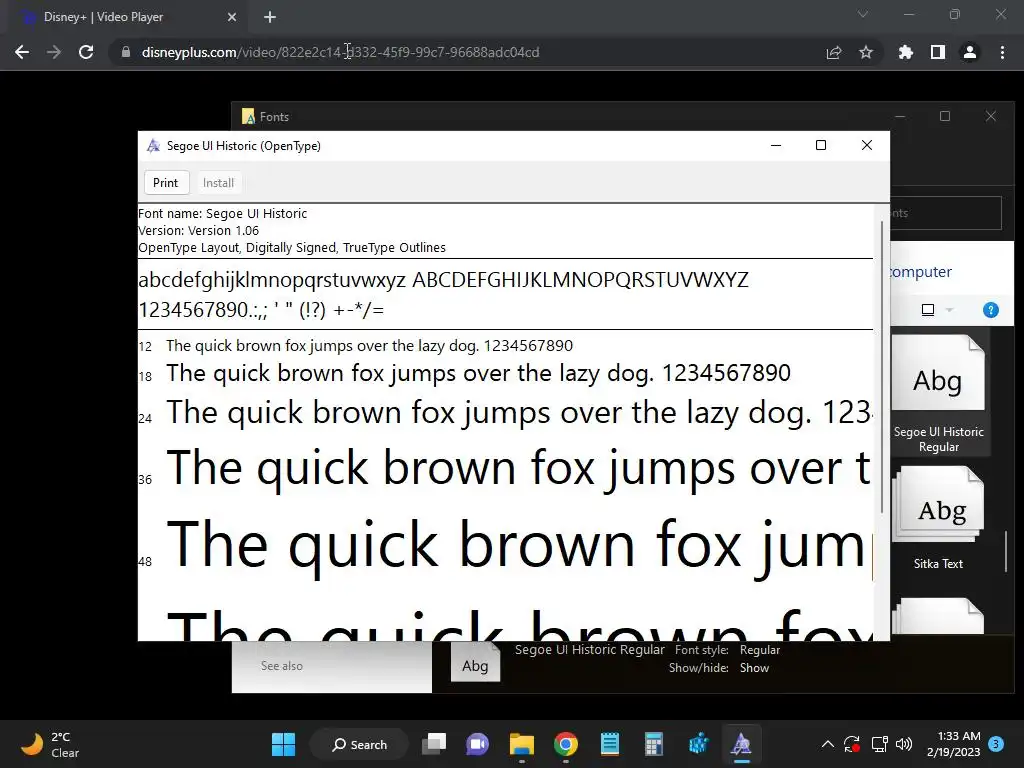Go back in Chrome

pyautogui.click(x=22, y=52)
